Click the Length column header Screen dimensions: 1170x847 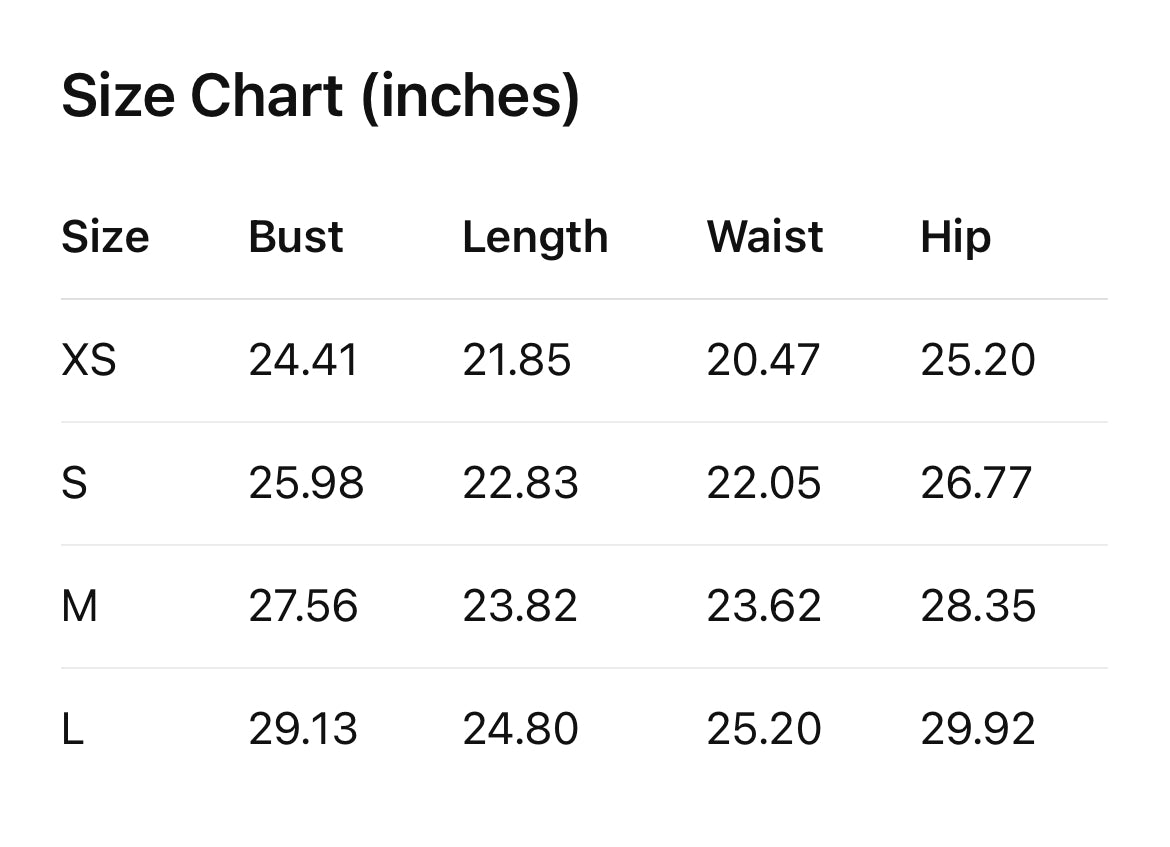coord(535,238)
